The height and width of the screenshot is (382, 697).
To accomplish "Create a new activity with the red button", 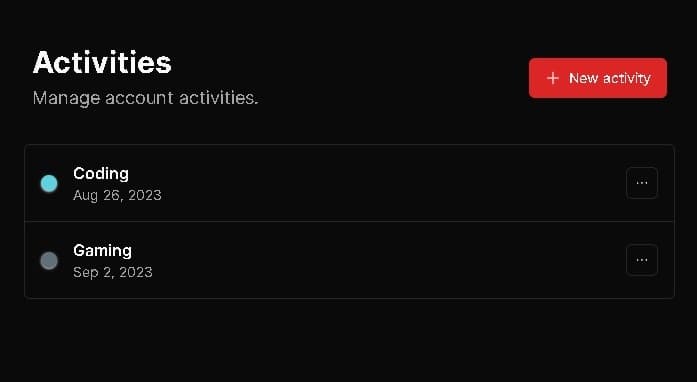I will [598, 78].
